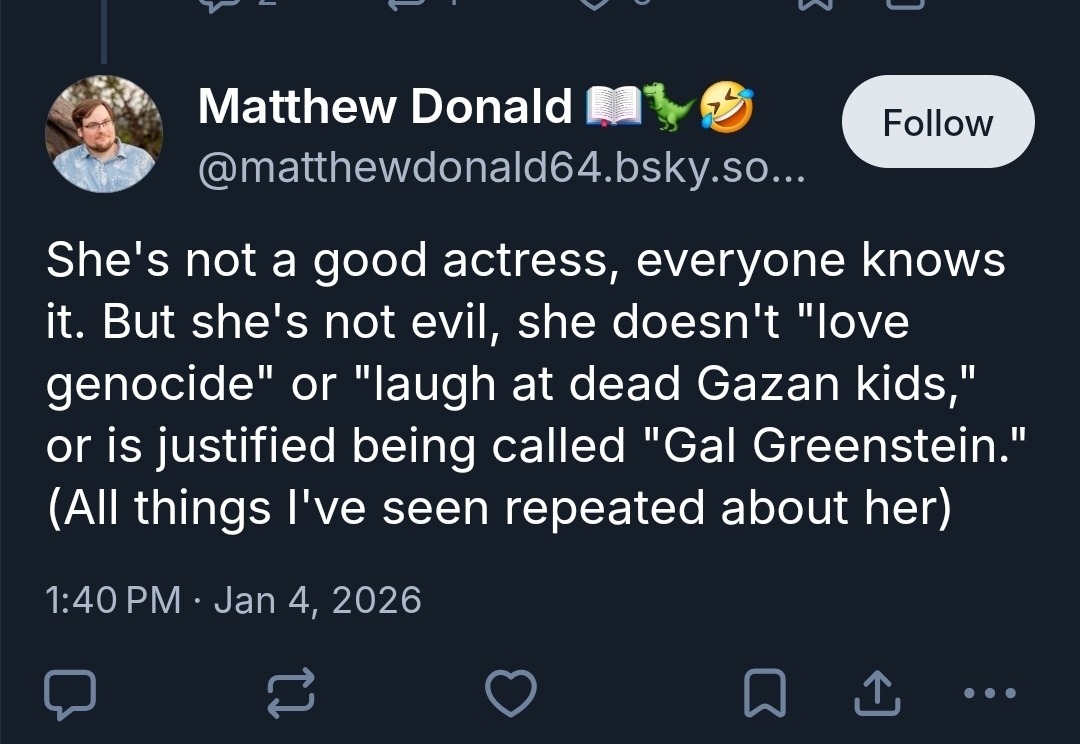Viewport: 1080px width, 744px height.
Task: Click the green dinosaur emoji in the name
Action: click(x=666, y=105)
